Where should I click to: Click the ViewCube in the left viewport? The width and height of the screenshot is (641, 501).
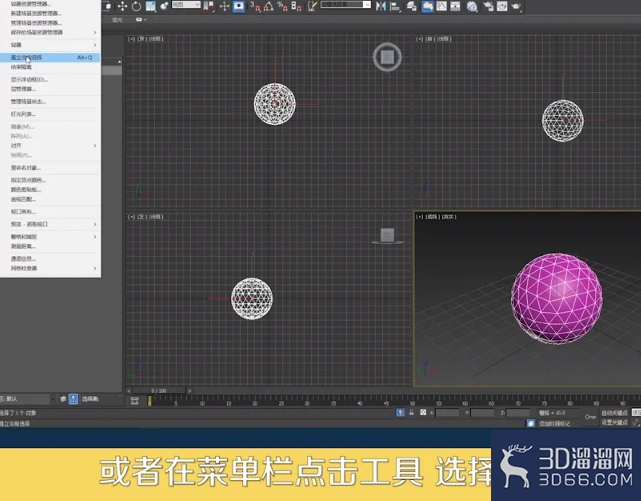[x=387, y=236]
